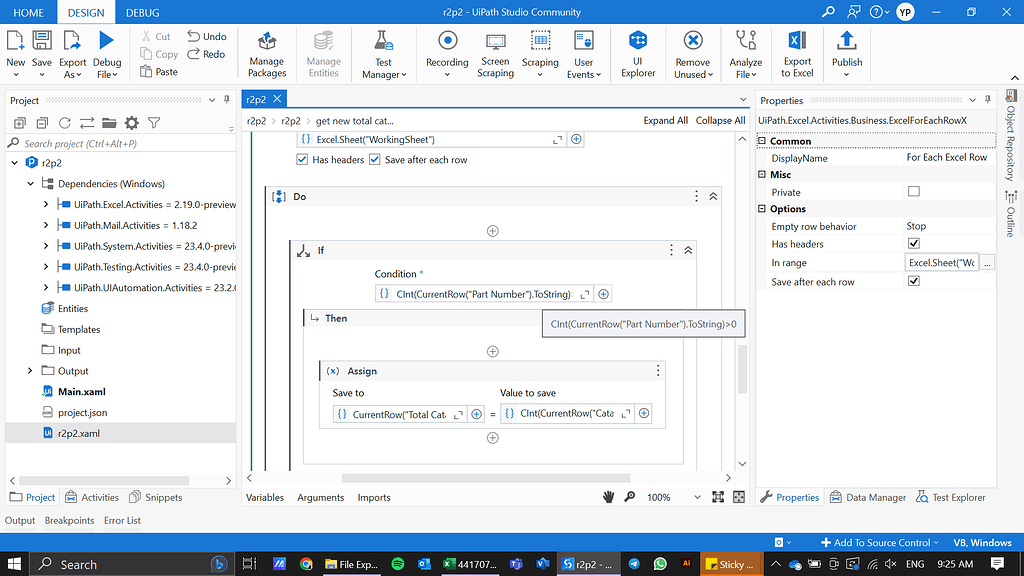Click the In range value field
Image resolution: width=1024 pixels, height=576 pixels.
click(942, 263)
